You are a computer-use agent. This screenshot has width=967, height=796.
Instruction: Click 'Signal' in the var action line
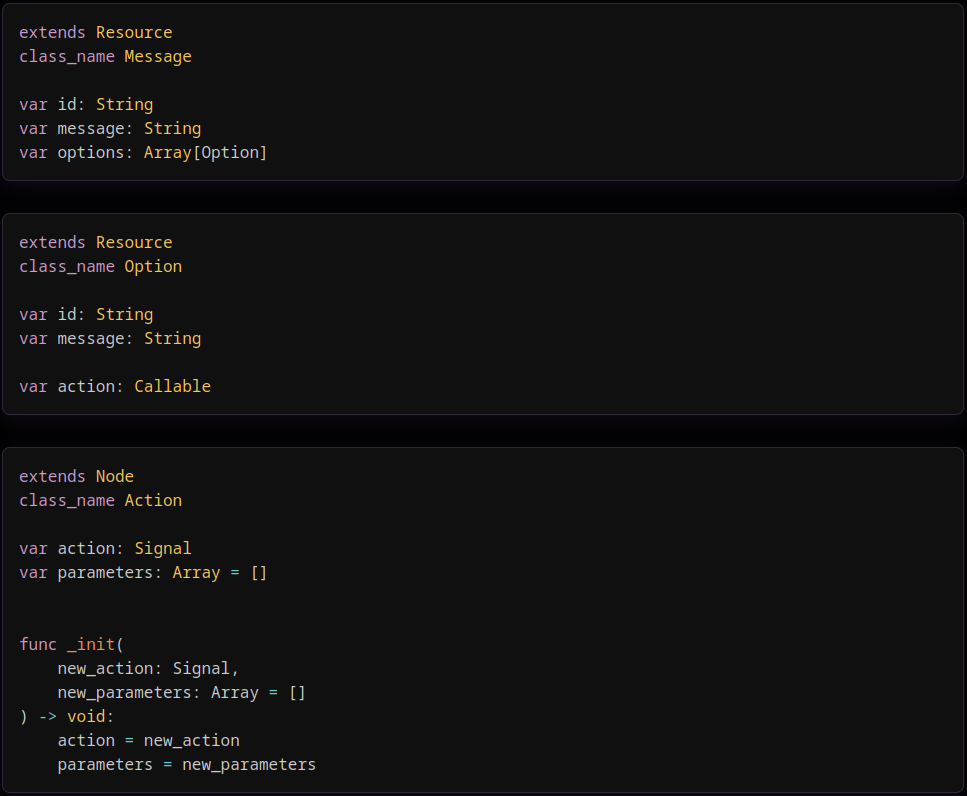163,549
